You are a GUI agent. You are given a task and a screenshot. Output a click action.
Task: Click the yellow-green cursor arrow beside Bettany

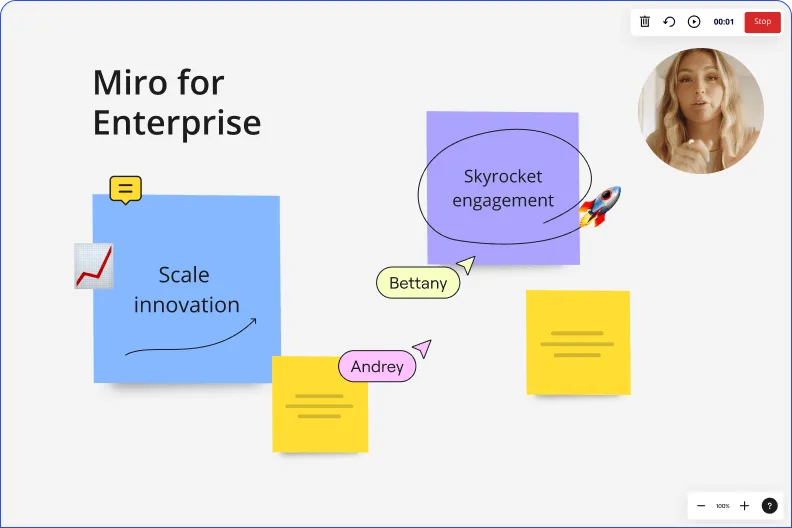(x=466, y=264)
